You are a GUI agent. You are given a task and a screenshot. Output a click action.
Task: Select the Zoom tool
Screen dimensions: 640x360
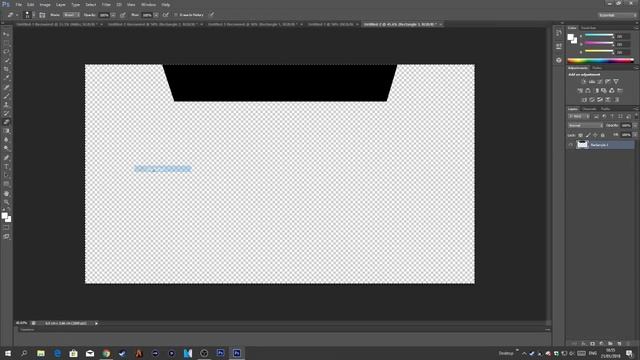6,202
